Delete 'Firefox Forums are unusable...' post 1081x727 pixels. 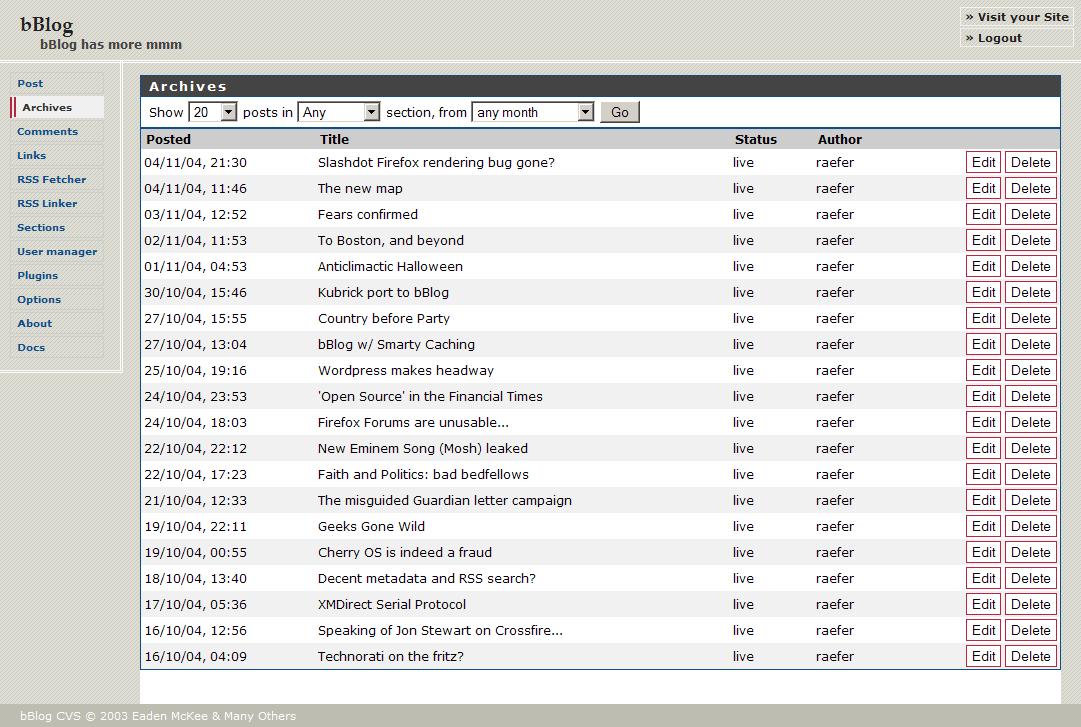point(1031,422)
